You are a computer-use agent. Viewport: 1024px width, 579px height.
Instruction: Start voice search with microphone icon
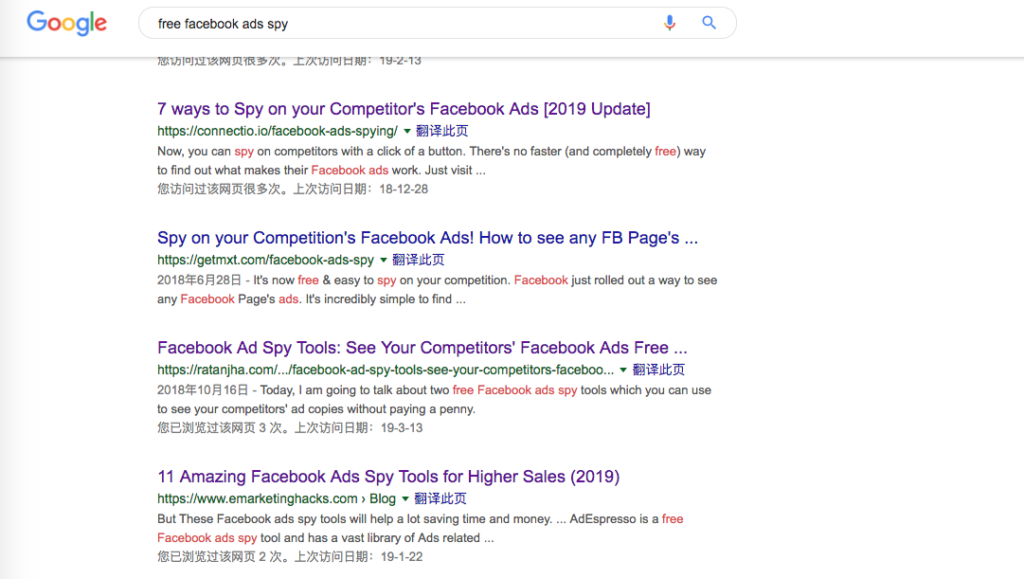(x=669, y=23)
